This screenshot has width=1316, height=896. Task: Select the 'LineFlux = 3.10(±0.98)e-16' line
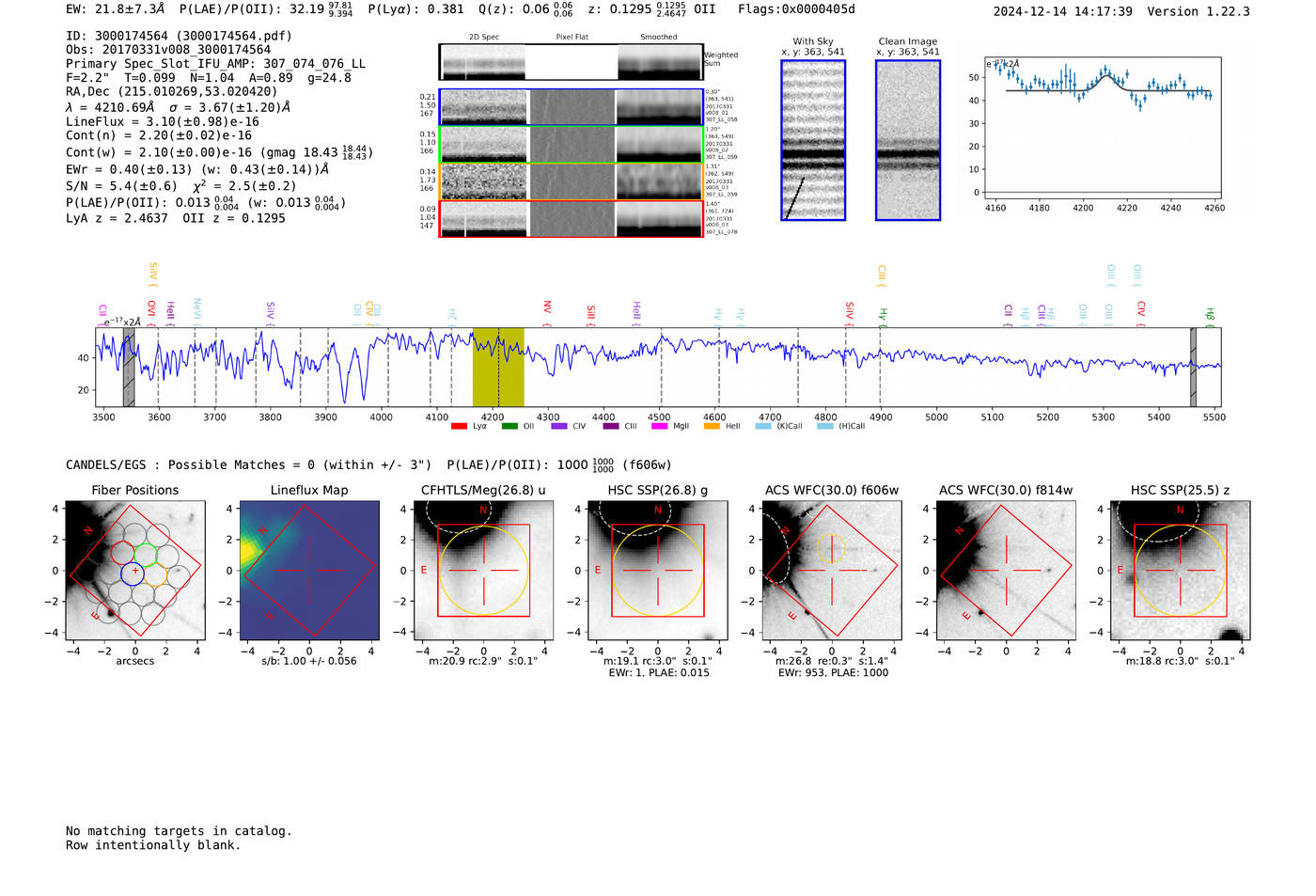(163, 122)
